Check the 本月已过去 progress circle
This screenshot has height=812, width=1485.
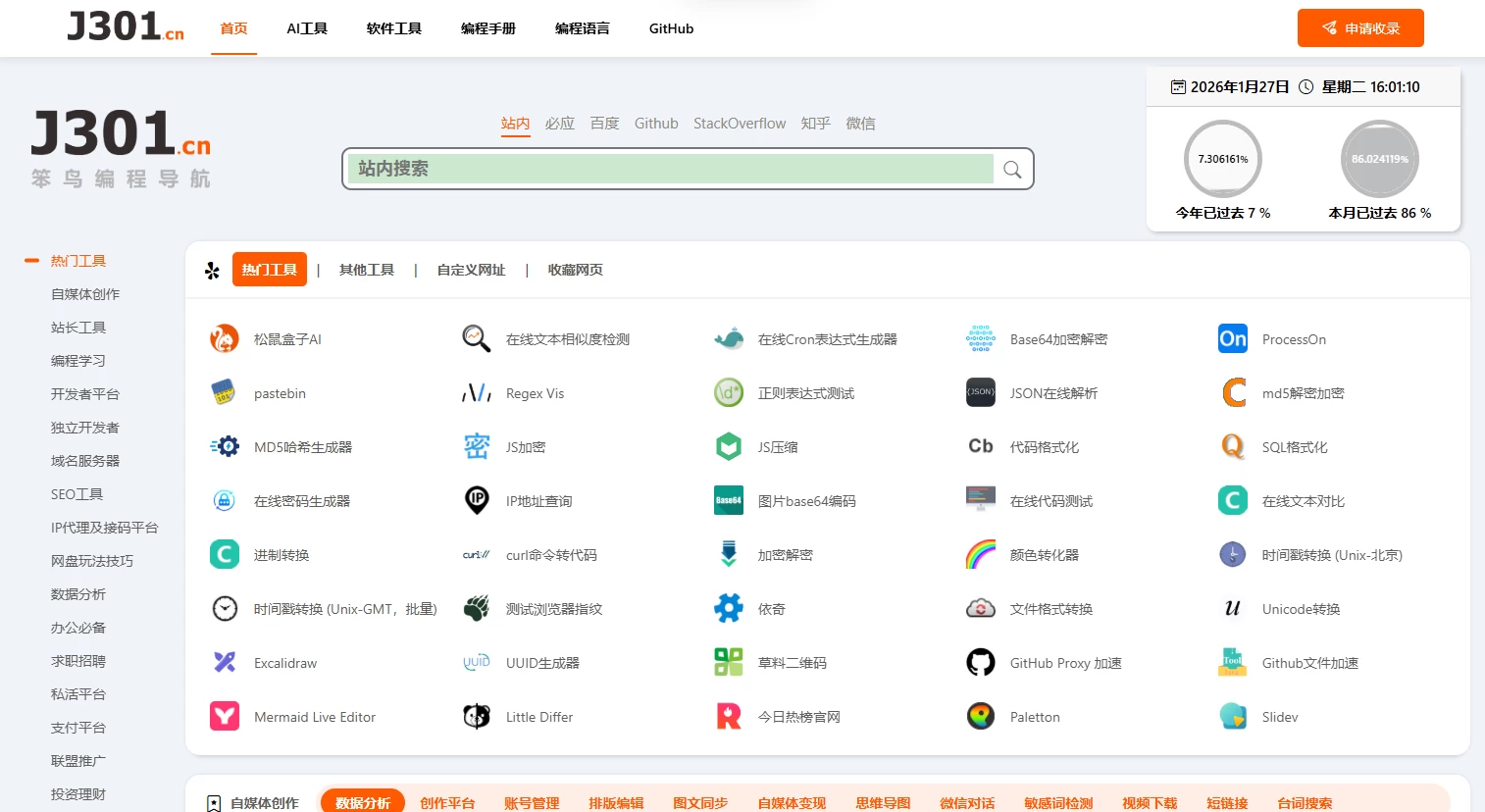[1379, 157]
